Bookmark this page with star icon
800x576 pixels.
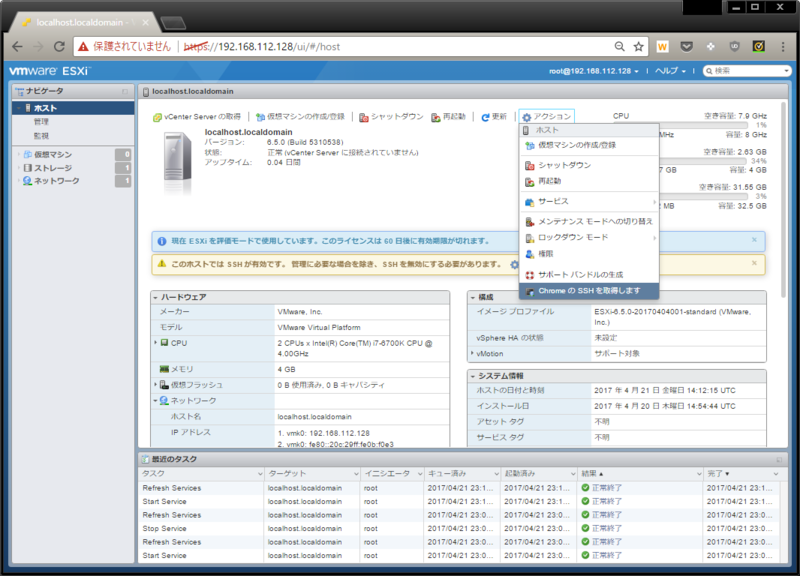point(638,46)
